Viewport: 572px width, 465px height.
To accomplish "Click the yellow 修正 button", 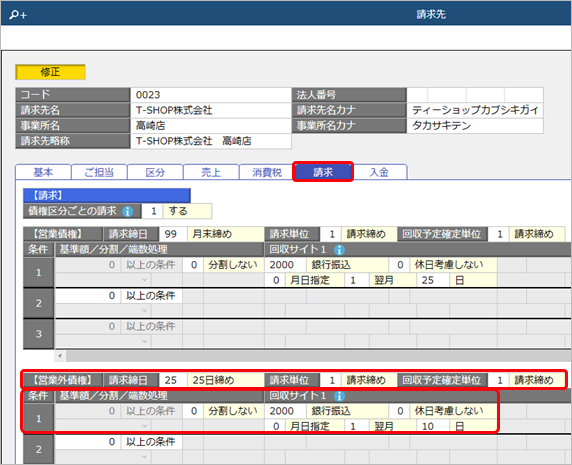I will tap(50, 72).
